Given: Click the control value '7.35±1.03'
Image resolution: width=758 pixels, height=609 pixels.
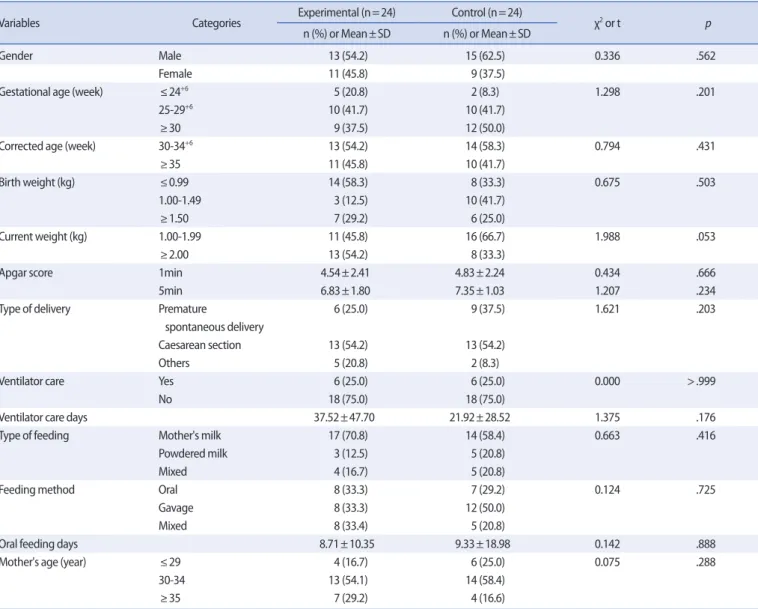Looking at the screenshot, I should click(480, 290).
